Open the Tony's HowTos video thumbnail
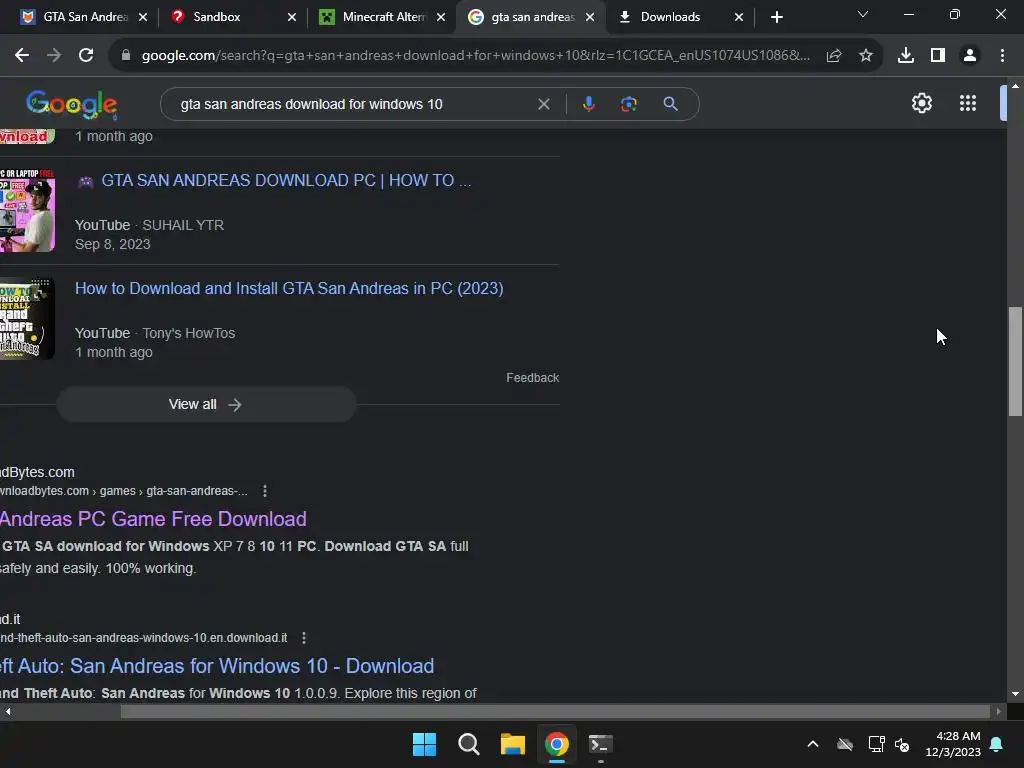The height and width of the screenshot is (768, 1024). (x=27, y=319)
